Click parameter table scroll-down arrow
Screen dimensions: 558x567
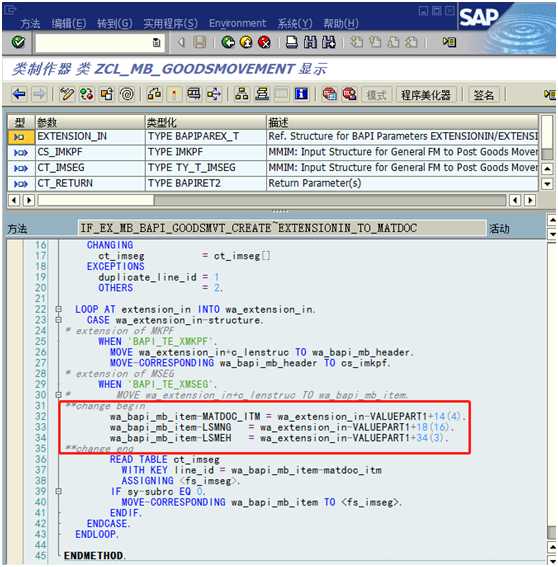[x=547, y=184]
